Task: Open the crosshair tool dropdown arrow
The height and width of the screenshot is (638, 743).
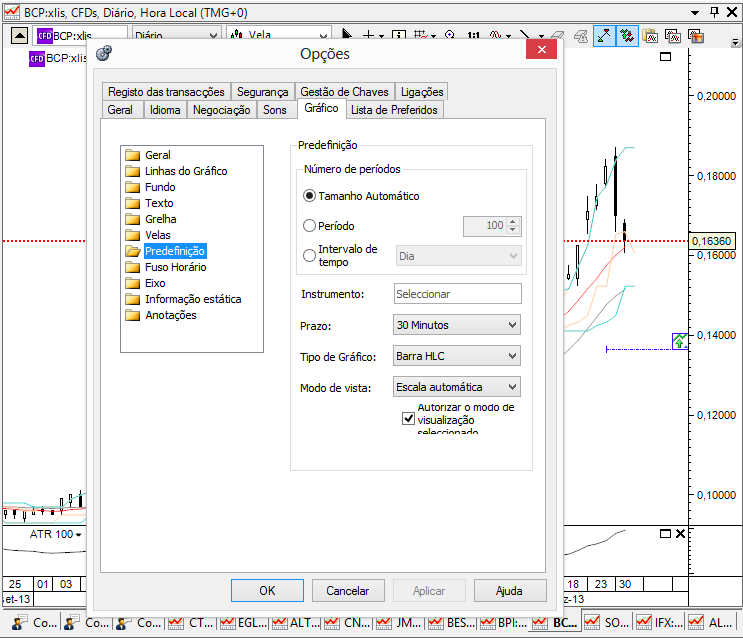Action: [x=381, y=36]
